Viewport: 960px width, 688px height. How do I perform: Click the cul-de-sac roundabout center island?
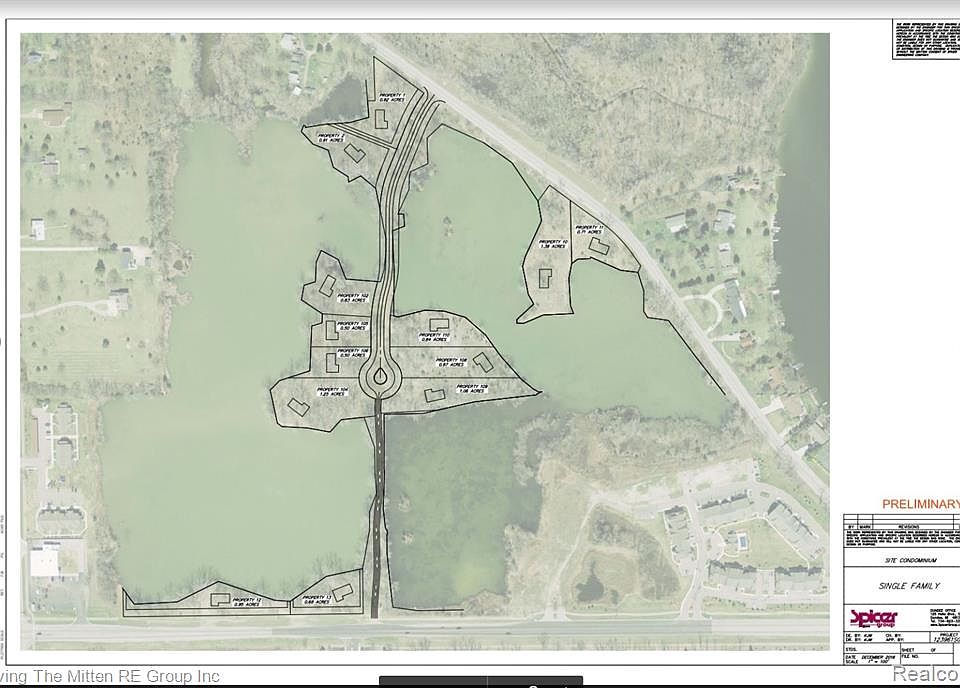click(x=381, y=378)
